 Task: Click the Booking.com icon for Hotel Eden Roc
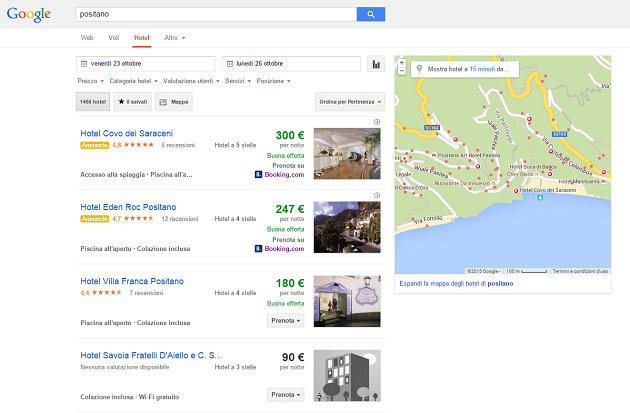[x=258, y=249]
